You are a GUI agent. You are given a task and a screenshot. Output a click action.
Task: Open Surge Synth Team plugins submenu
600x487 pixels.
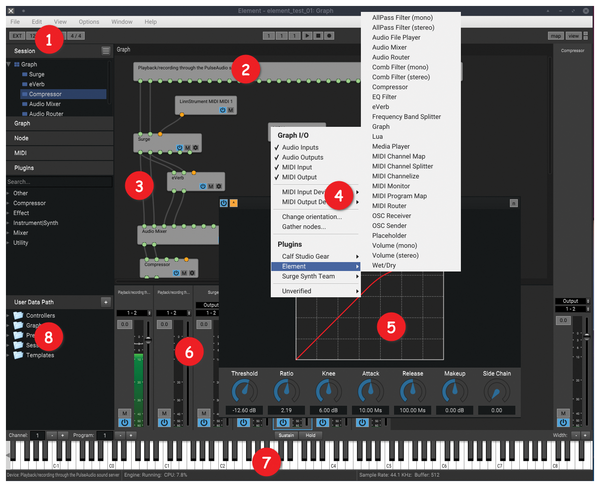click(x=316, y=276)
